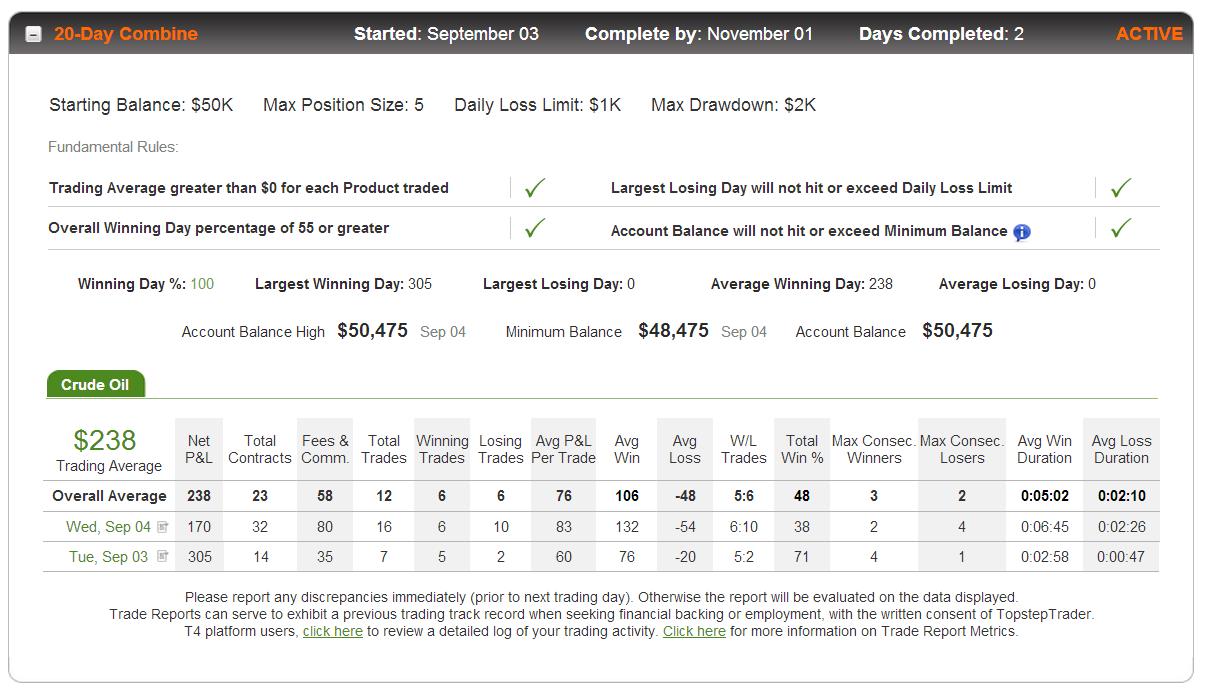Follow the Trade Report Metrics Click here link

click(x=694, y=632)
